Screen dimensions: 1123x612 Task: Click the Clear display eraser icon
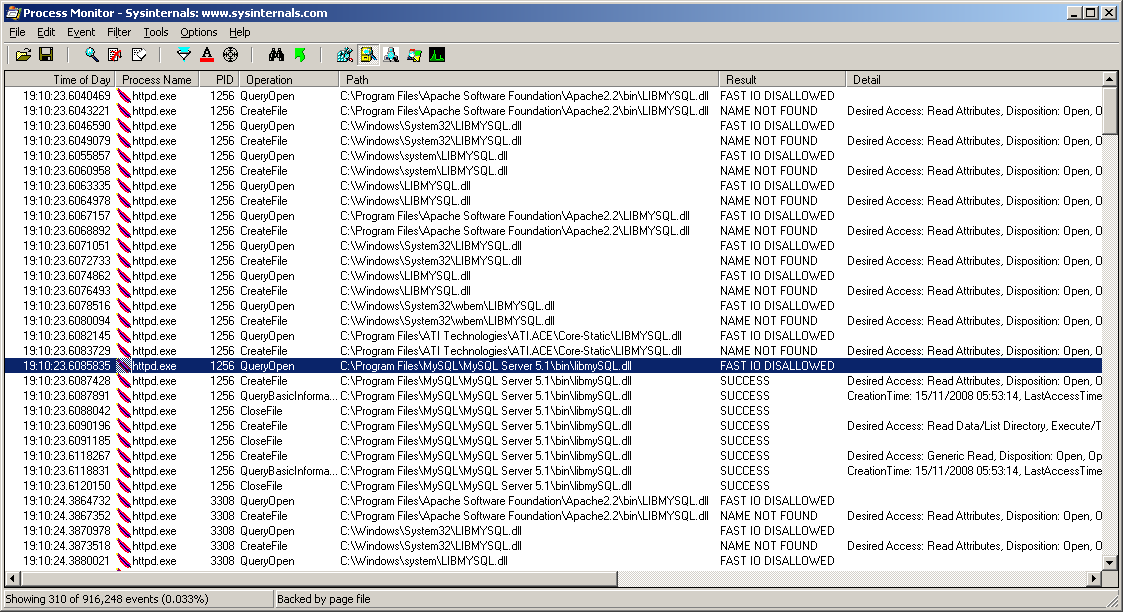(x=139, y=55)
